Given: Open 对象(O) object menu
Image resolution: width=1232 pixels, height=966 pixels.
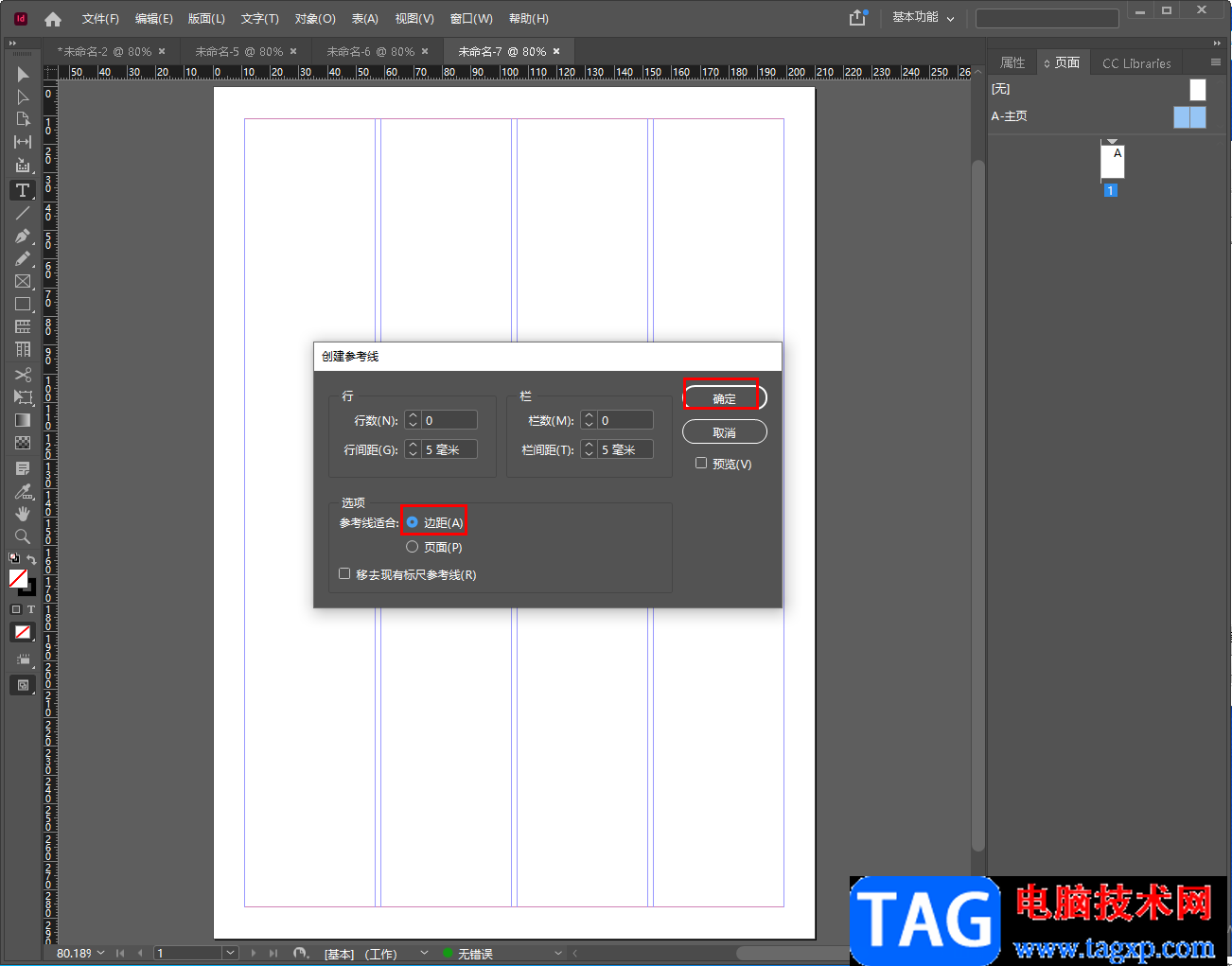Looking at the screenshot, I should [315, 19].
